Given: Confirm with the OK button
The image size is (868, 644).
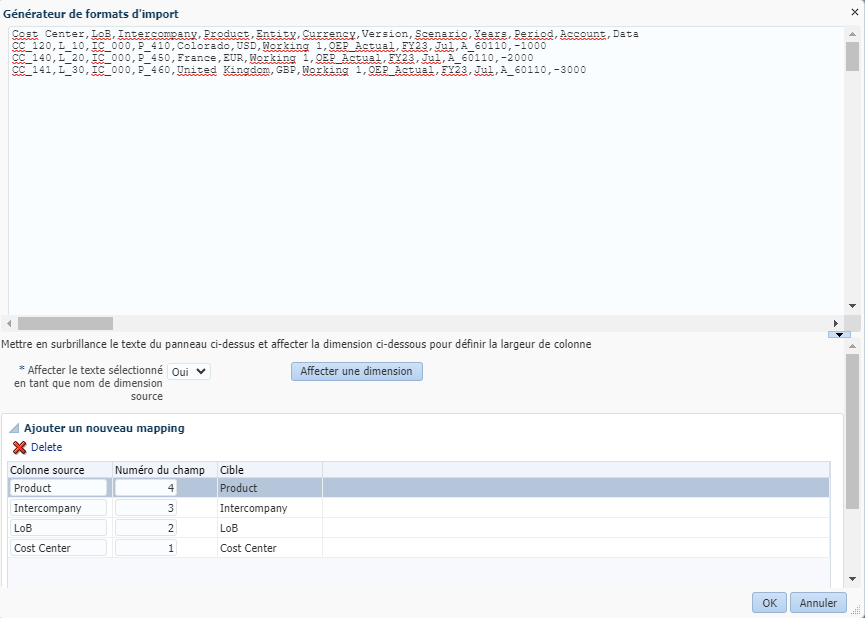Looking at the screenshot, I should click(769, 603).
